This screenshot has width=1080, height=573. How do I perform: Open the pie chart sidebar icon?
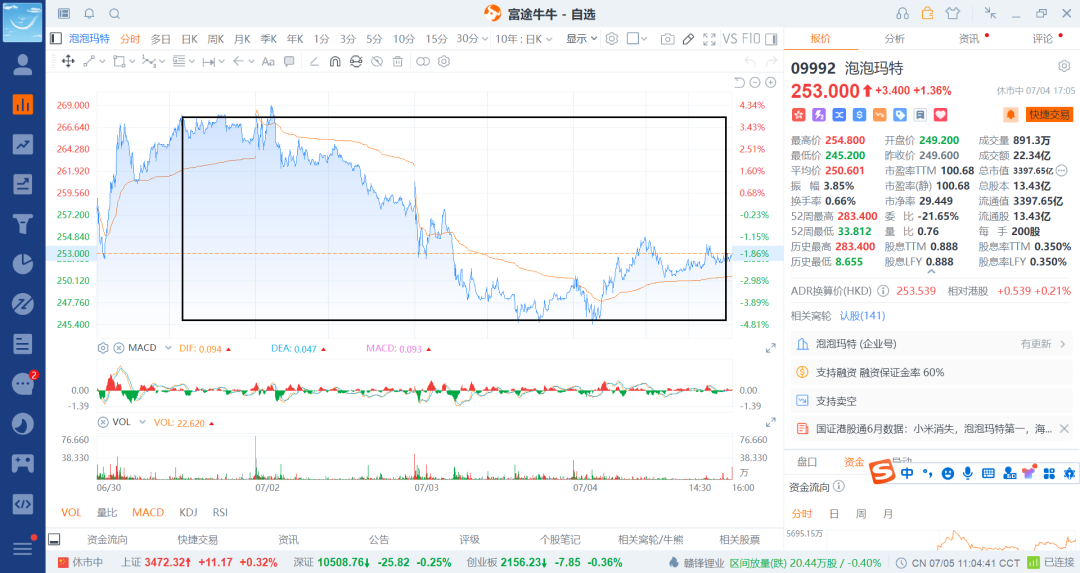pyautogui.click(x=23, y=264)
